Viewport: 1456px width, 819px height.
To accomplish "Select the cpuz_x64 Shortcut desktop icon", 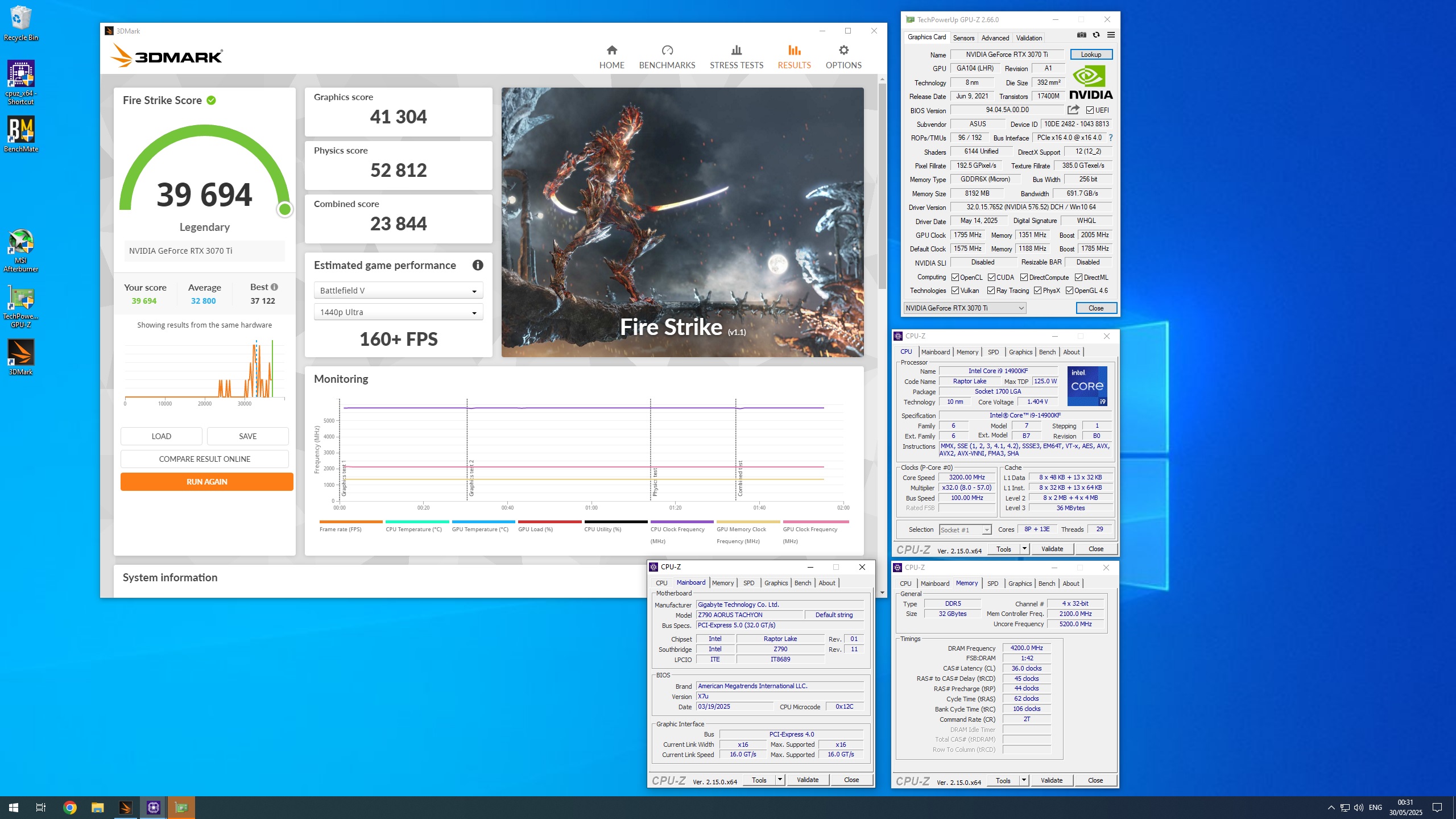I will 20,83.
